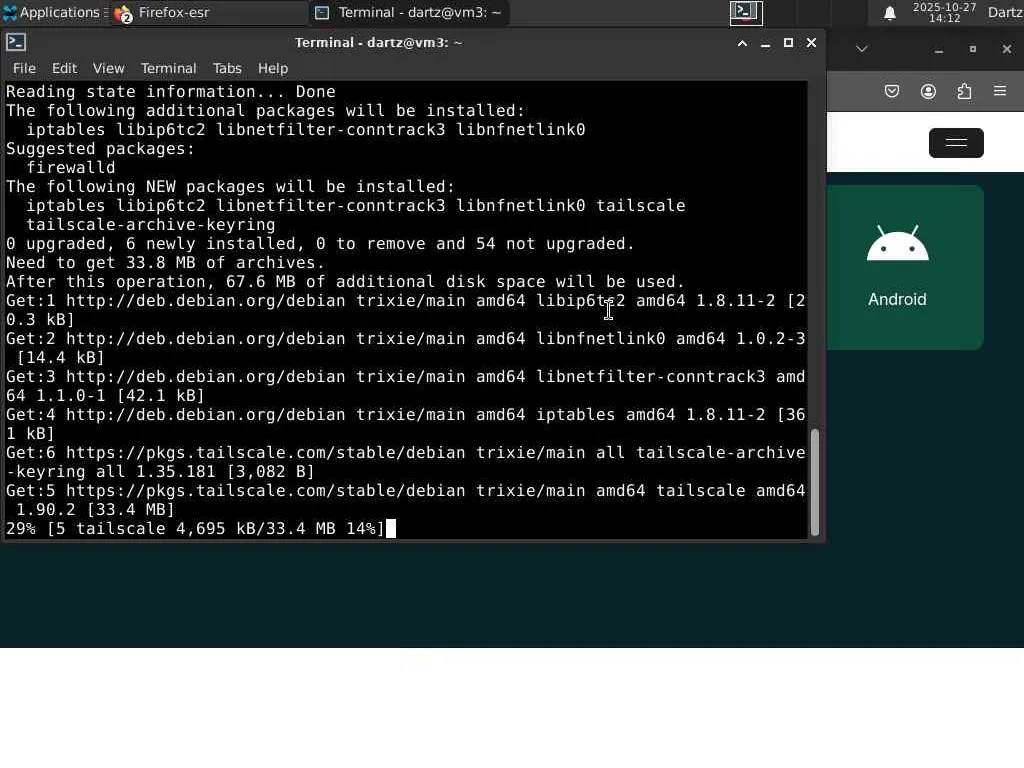Click the text 'Suggested packages:'

coord(101,149)
